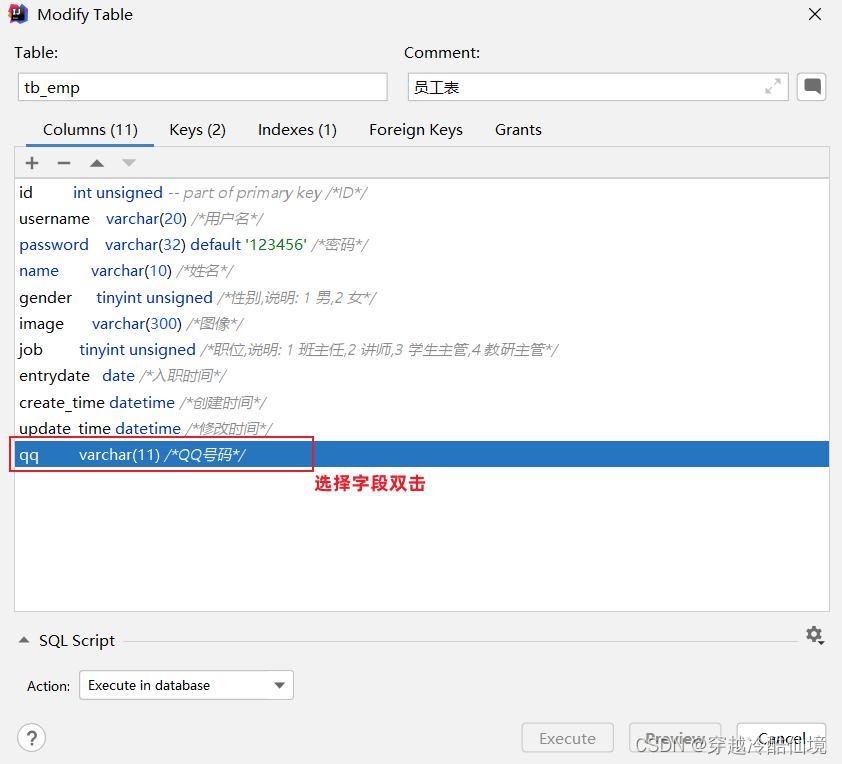Close the Modify Table dialog
The image size is (842, 764).
815,14
